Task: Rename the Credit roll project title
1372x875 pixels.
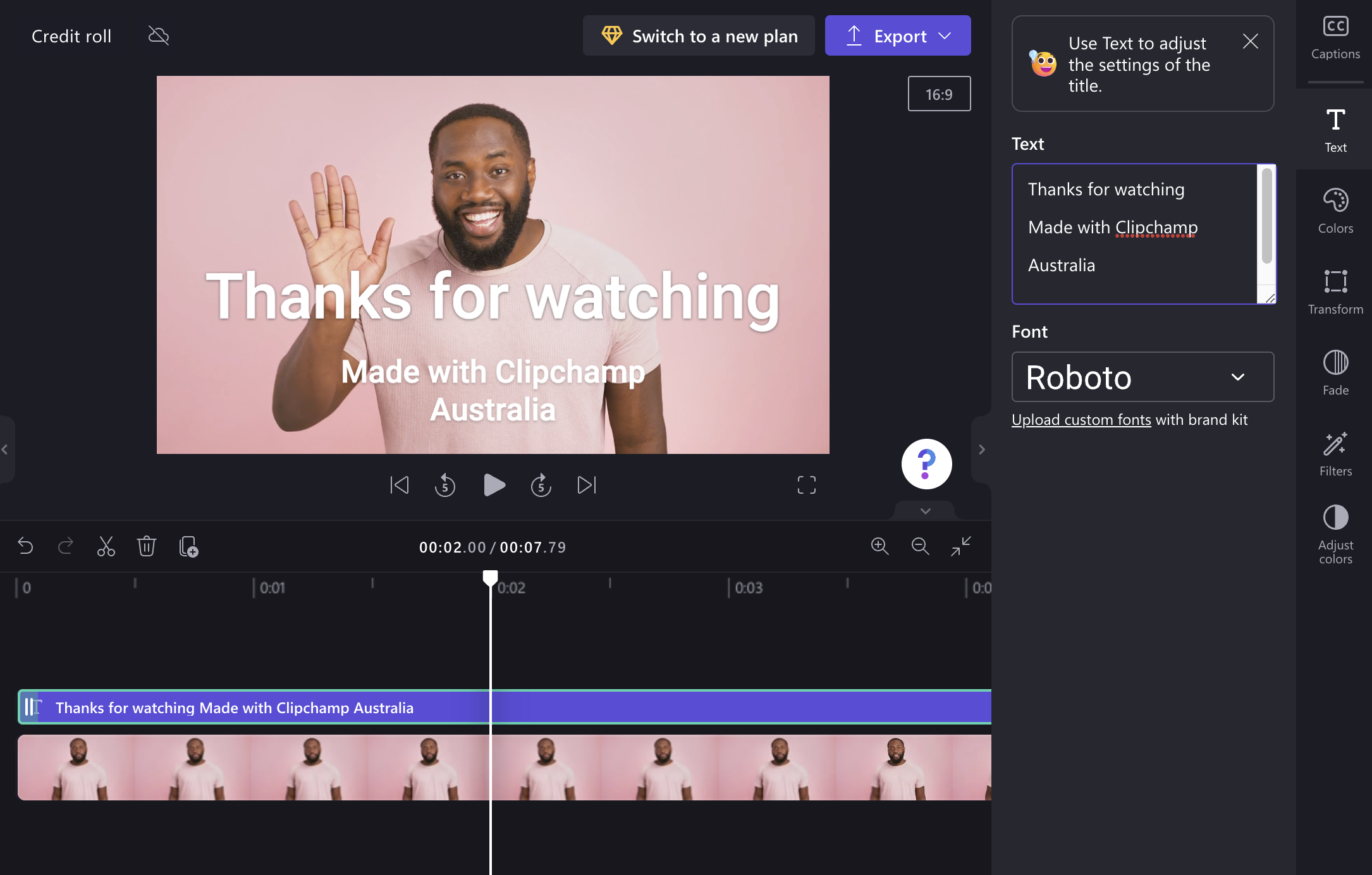Action: coord(71,36)
